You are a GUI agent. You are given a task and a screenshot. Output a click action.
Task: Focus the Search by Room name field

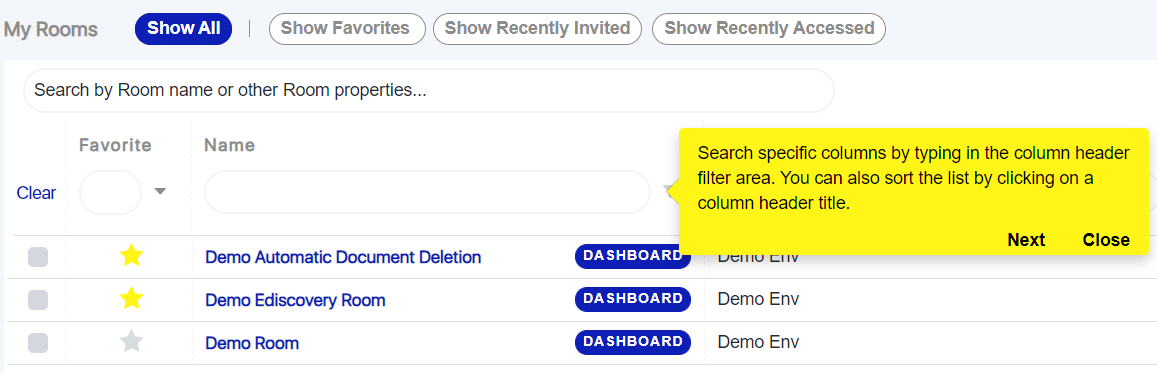pyautogui.click(x=429, y=91)
